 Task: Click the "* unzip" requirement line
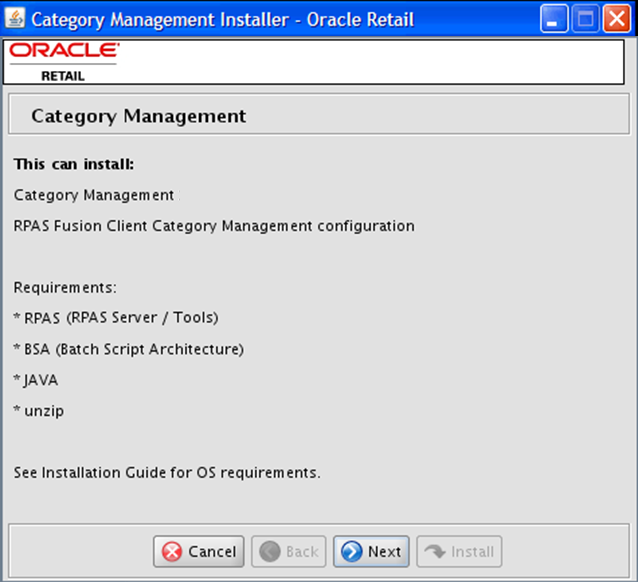tap(39, 411)
